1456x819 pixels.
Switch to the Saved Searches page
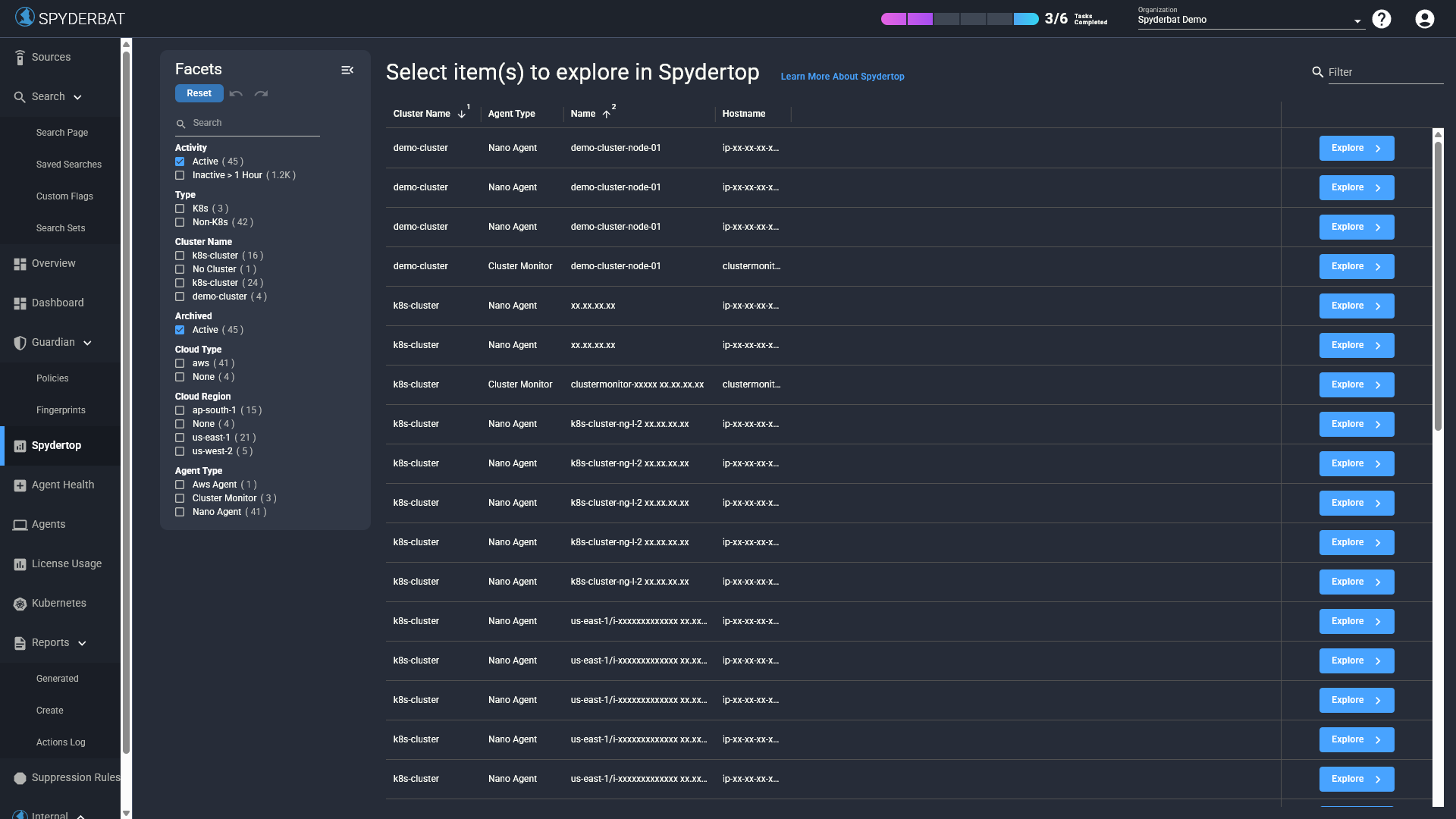point(69,165)
